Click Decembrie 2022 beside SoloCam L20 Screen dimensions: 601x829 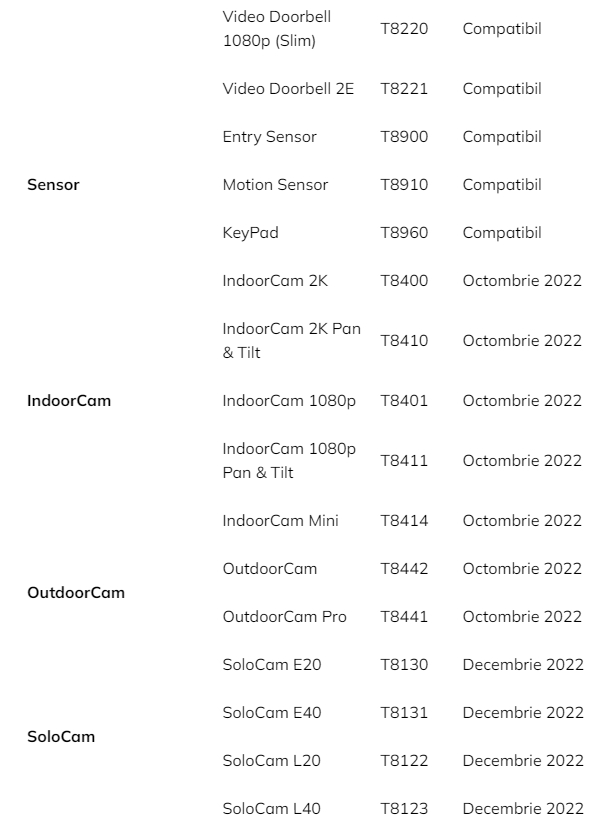coord(523,761)
